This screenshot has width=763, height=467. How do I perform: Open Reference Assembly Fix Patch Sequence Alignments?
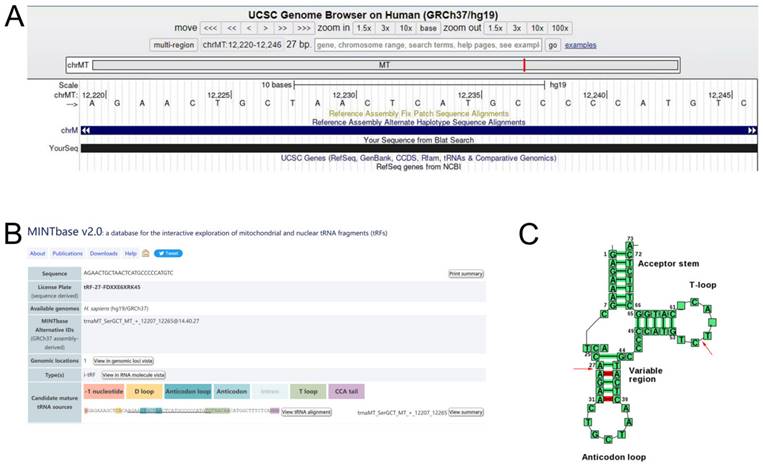418,113
